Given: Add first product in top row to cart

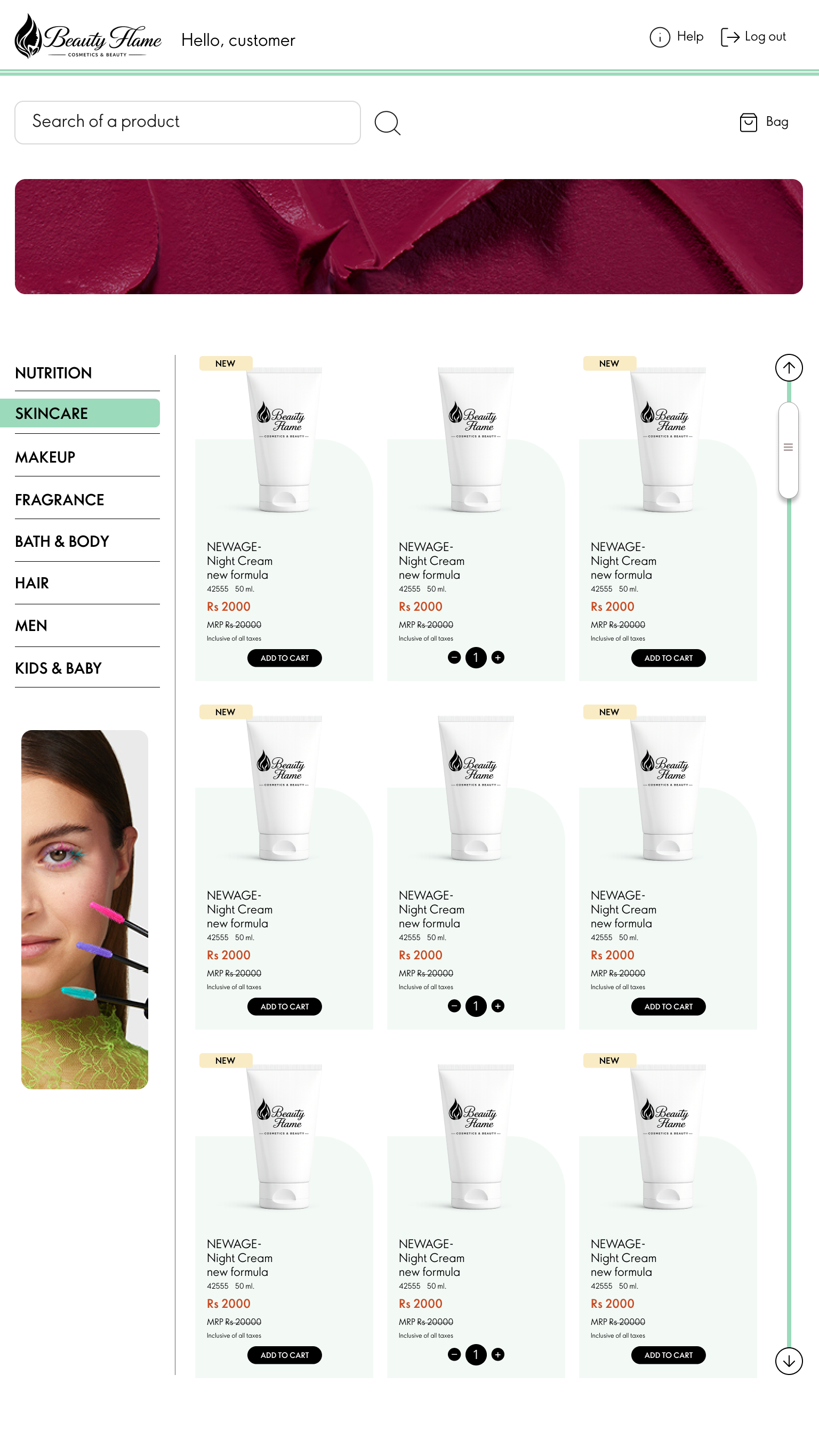Looking at the screenshot, I should 285,658.
